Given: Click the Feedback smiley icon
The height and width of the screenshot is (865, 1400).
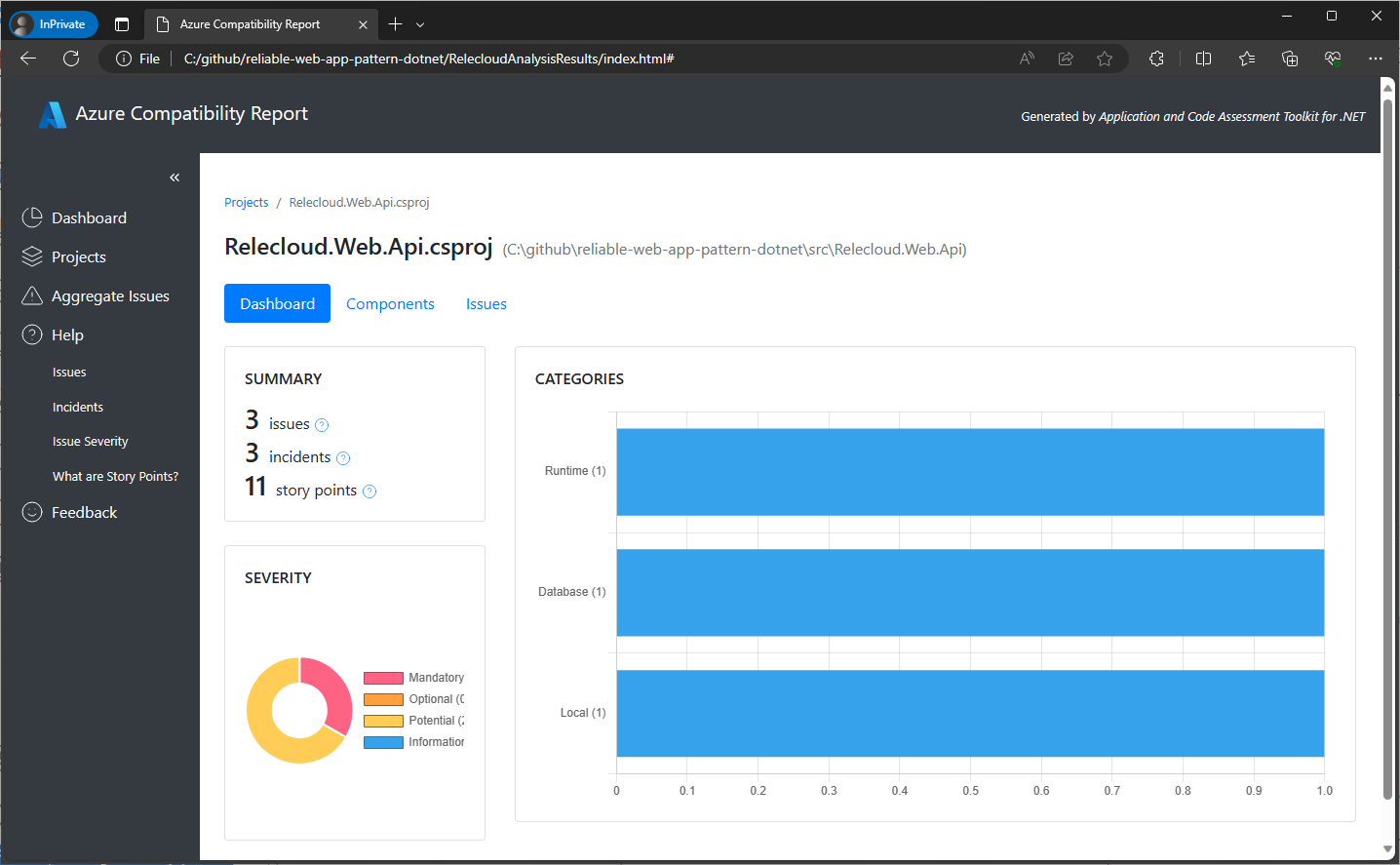Looking at the screenshot, I should click(30, 511).
